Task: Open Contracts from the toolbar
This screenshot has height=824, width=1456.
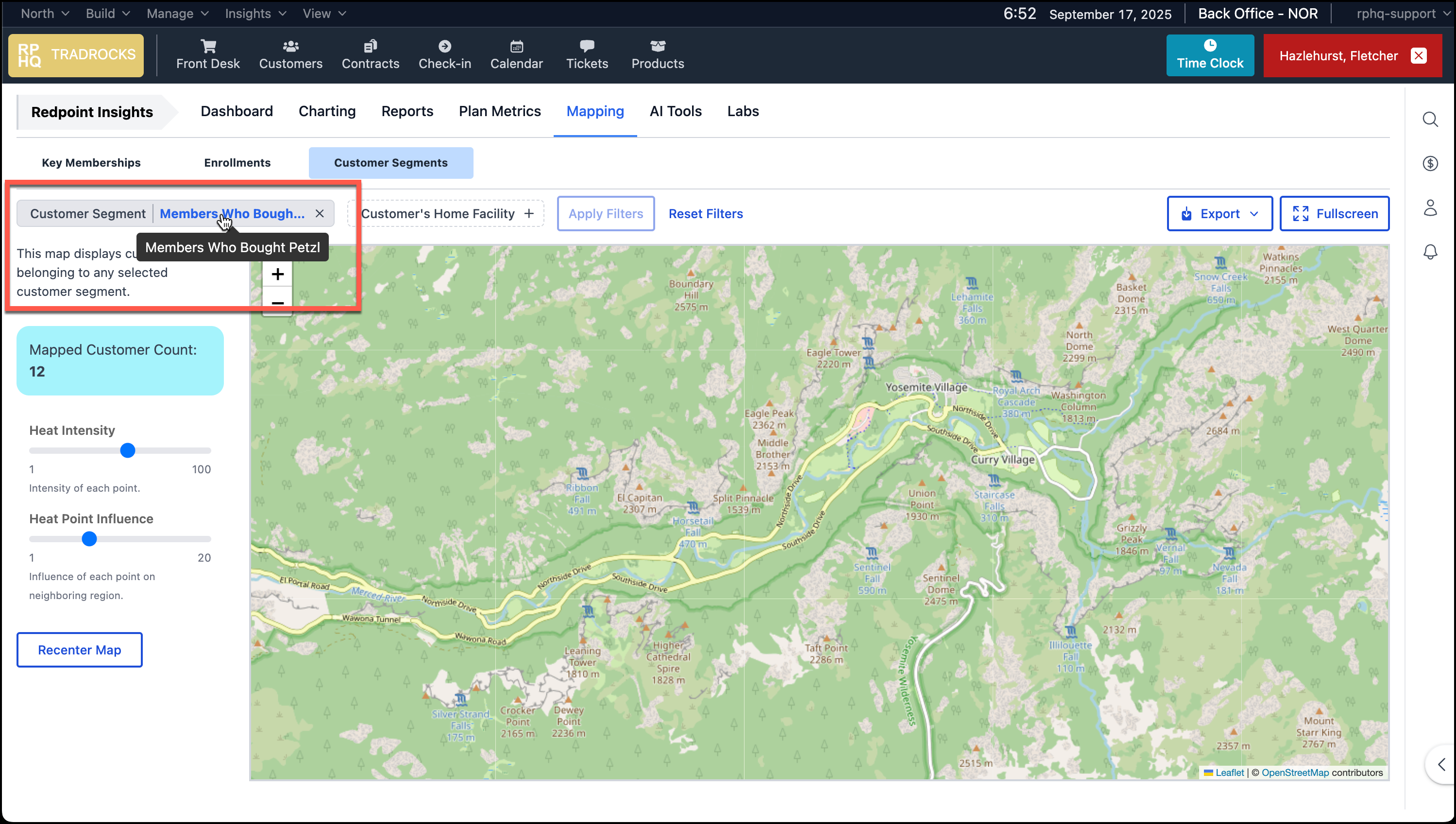Action: pyautogui.click(x=371, y=54)
